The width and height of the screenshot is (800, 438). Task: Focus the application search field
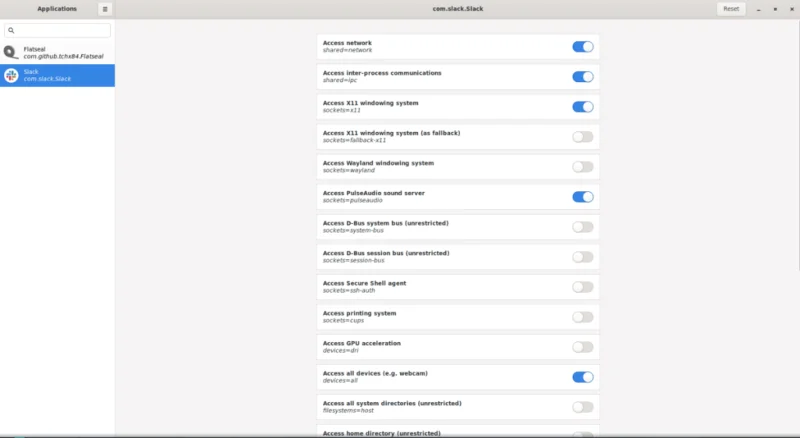[x=57, y=31]
